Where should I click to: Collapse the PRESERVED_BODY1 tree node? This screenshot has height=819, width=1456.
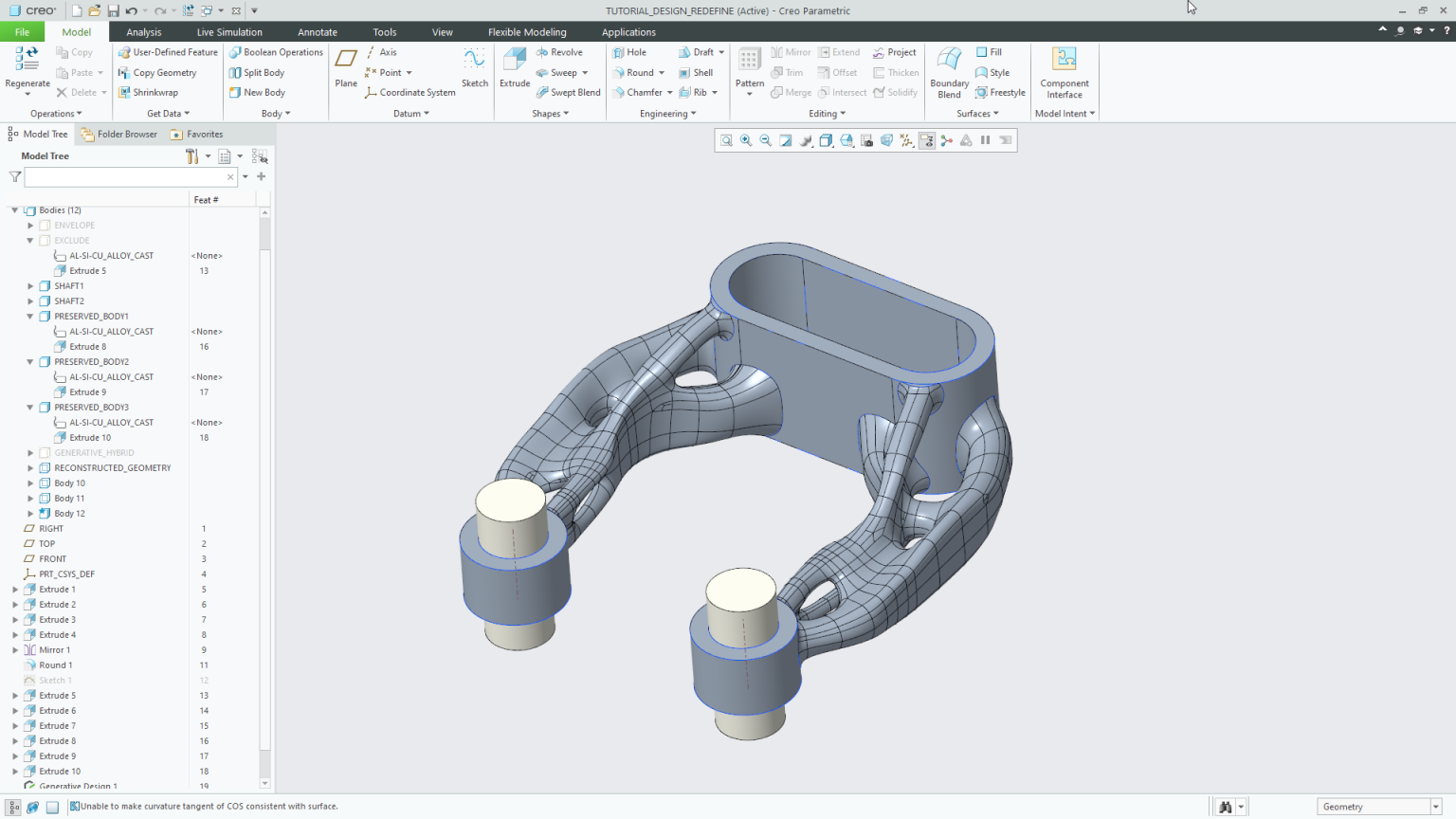(29, 316)
